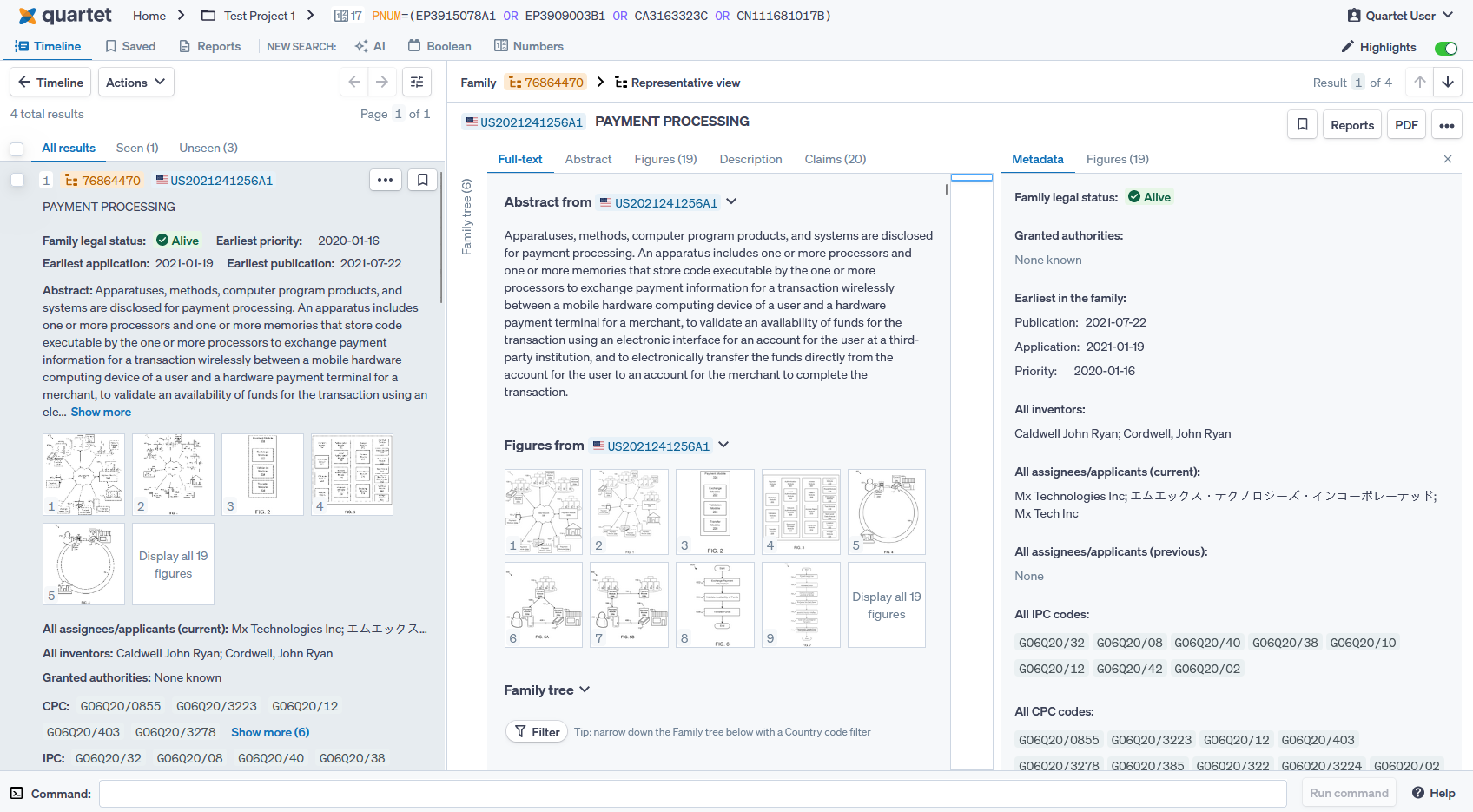Close the Metadata side panel
1473x812 pixels.
tap(1448, 159)
